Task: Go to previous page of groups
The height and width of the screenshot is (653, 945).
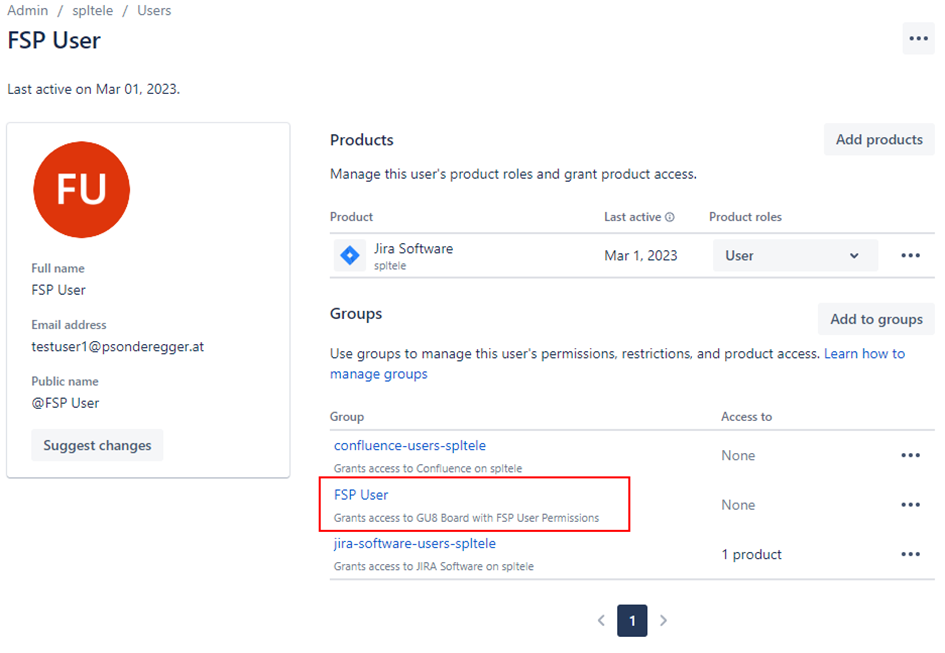Action: click(x=601, y=620)
